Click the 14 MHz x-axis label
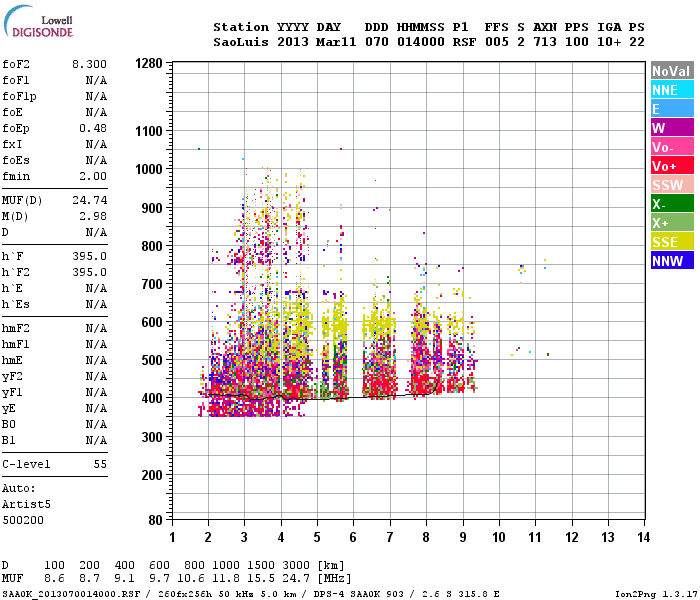The height and width of the screenshot is (600, 700). point(643,537)
